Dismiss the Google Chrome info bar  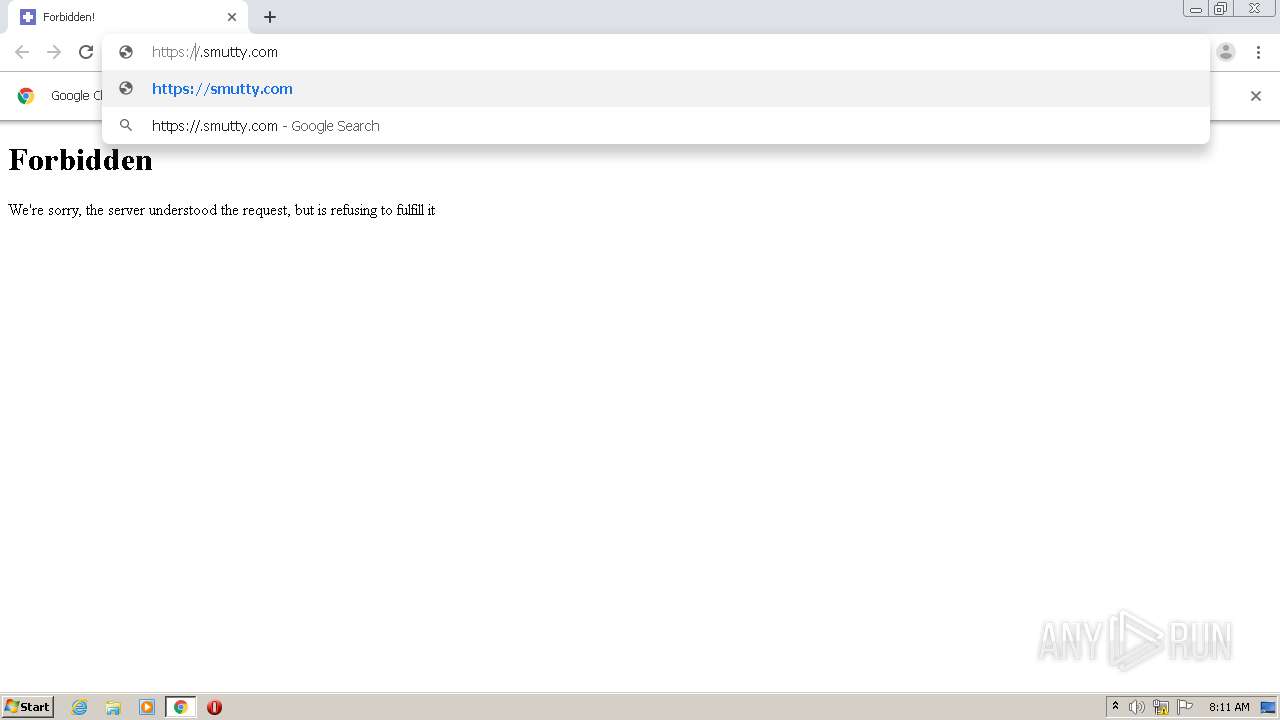pos(1256,96)
